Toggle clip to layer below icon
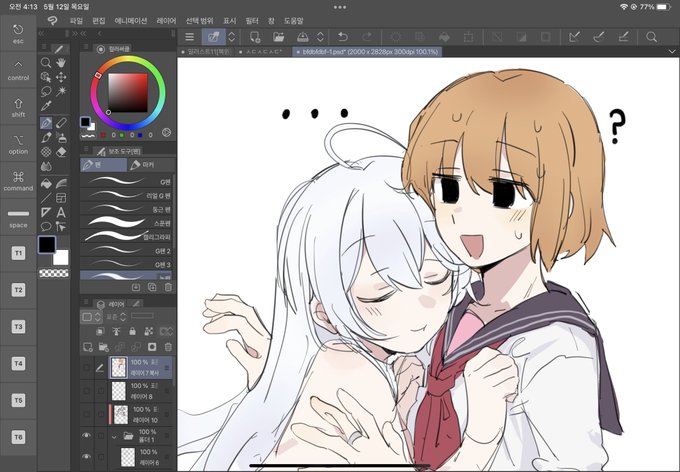Screen dimensions: 680x472 [100, 331]
